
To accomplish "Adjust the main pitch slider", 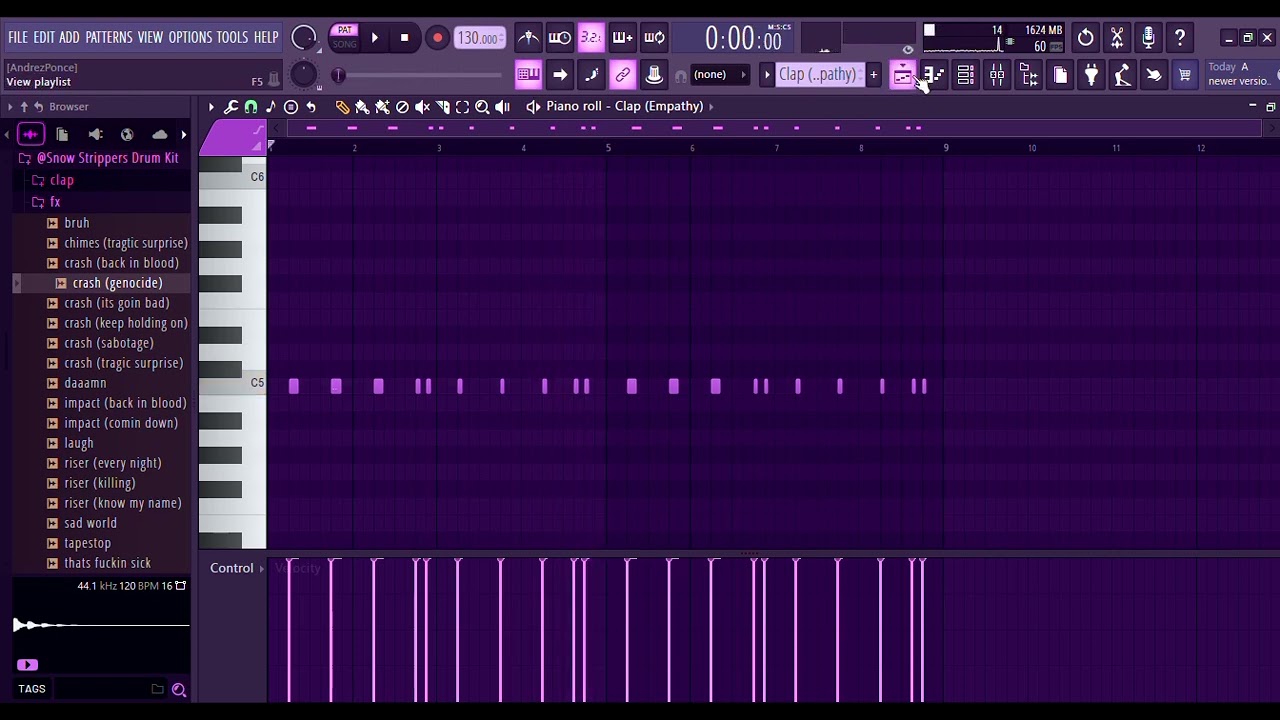I will point(420,75).
